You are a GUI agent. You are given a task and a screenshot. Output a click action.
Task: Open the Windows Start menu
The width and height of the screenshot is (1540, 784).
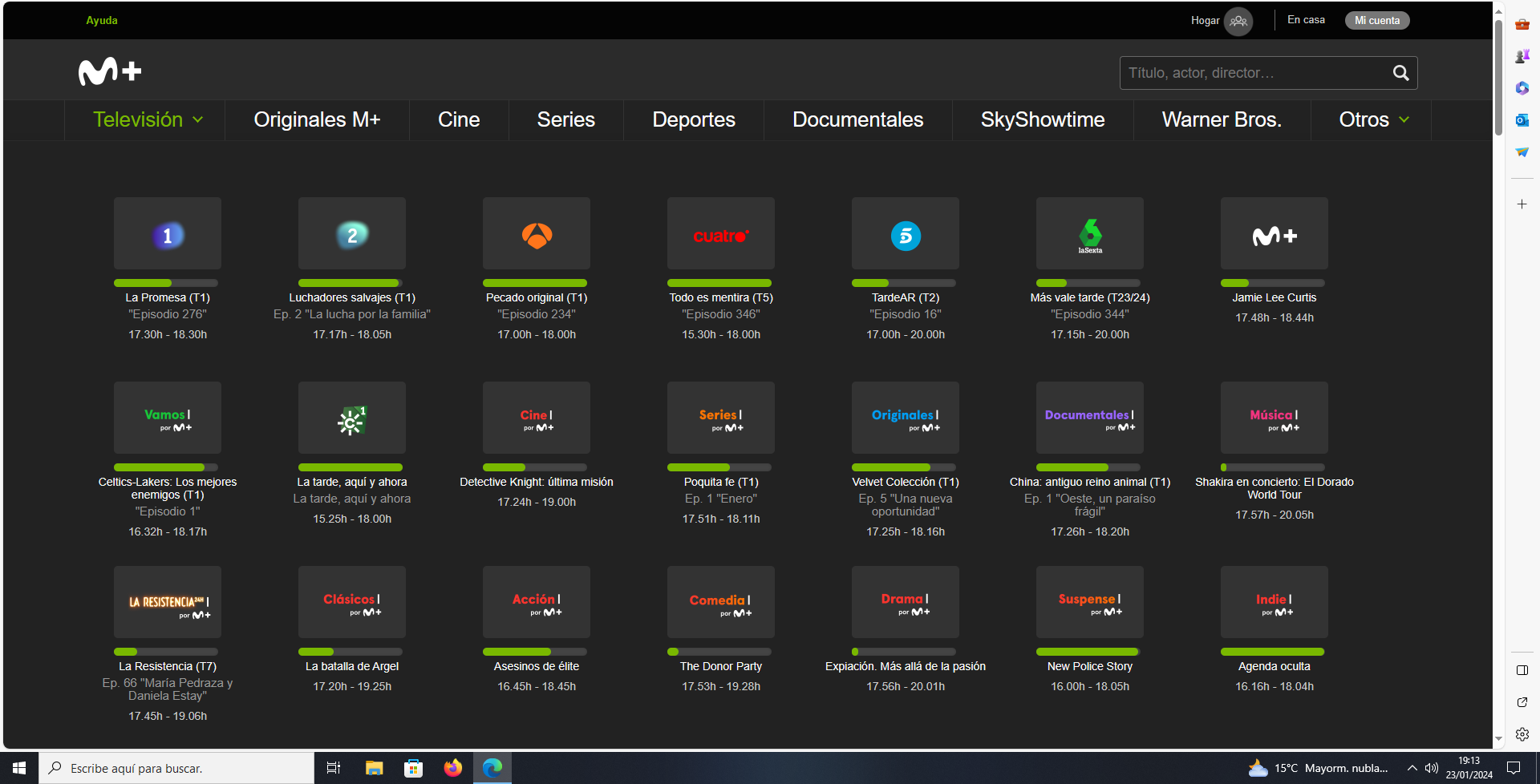[19, 768]
